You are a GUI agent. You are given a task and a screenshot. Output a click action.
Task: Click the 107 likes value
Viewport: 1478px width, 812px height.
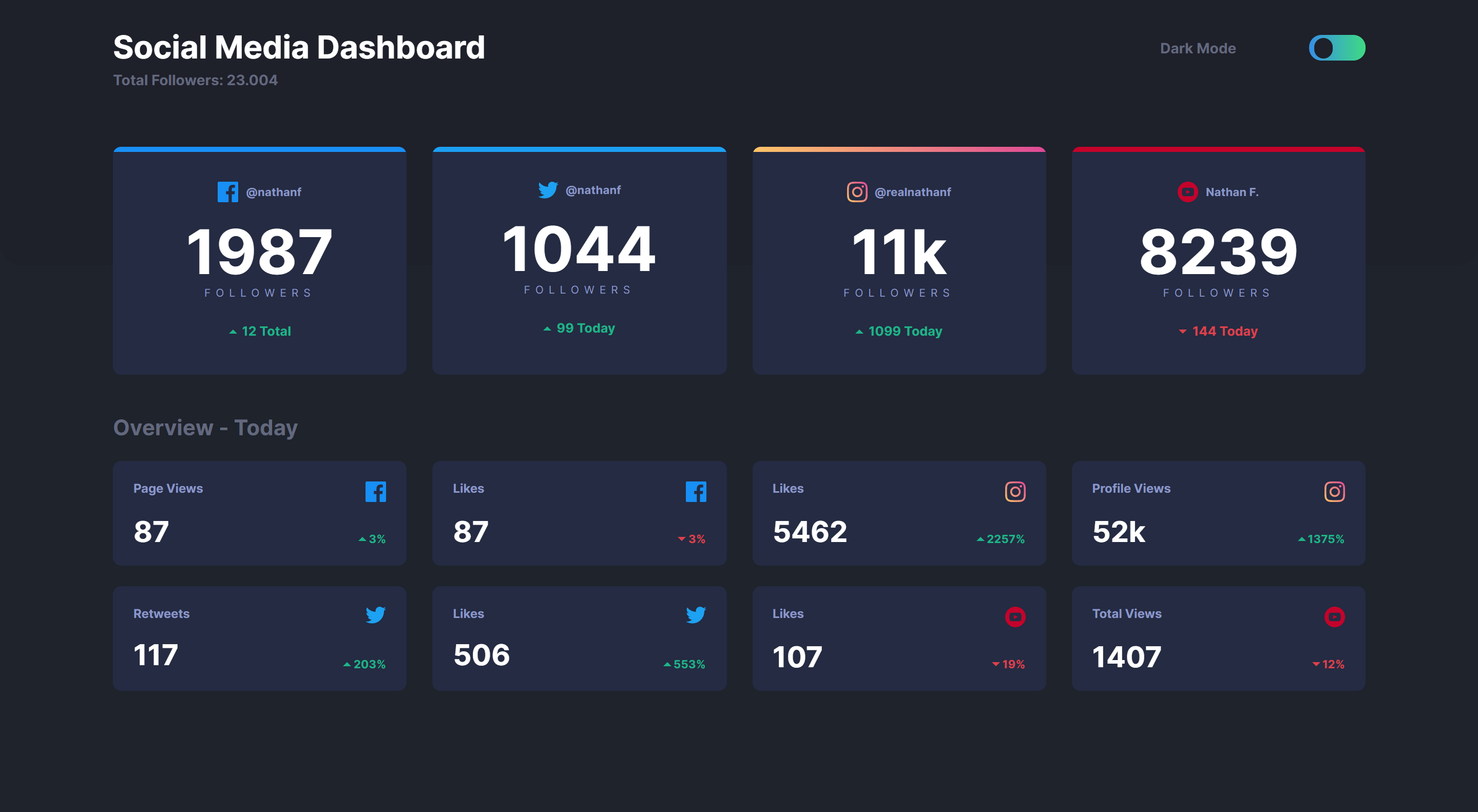click(797, 656)
